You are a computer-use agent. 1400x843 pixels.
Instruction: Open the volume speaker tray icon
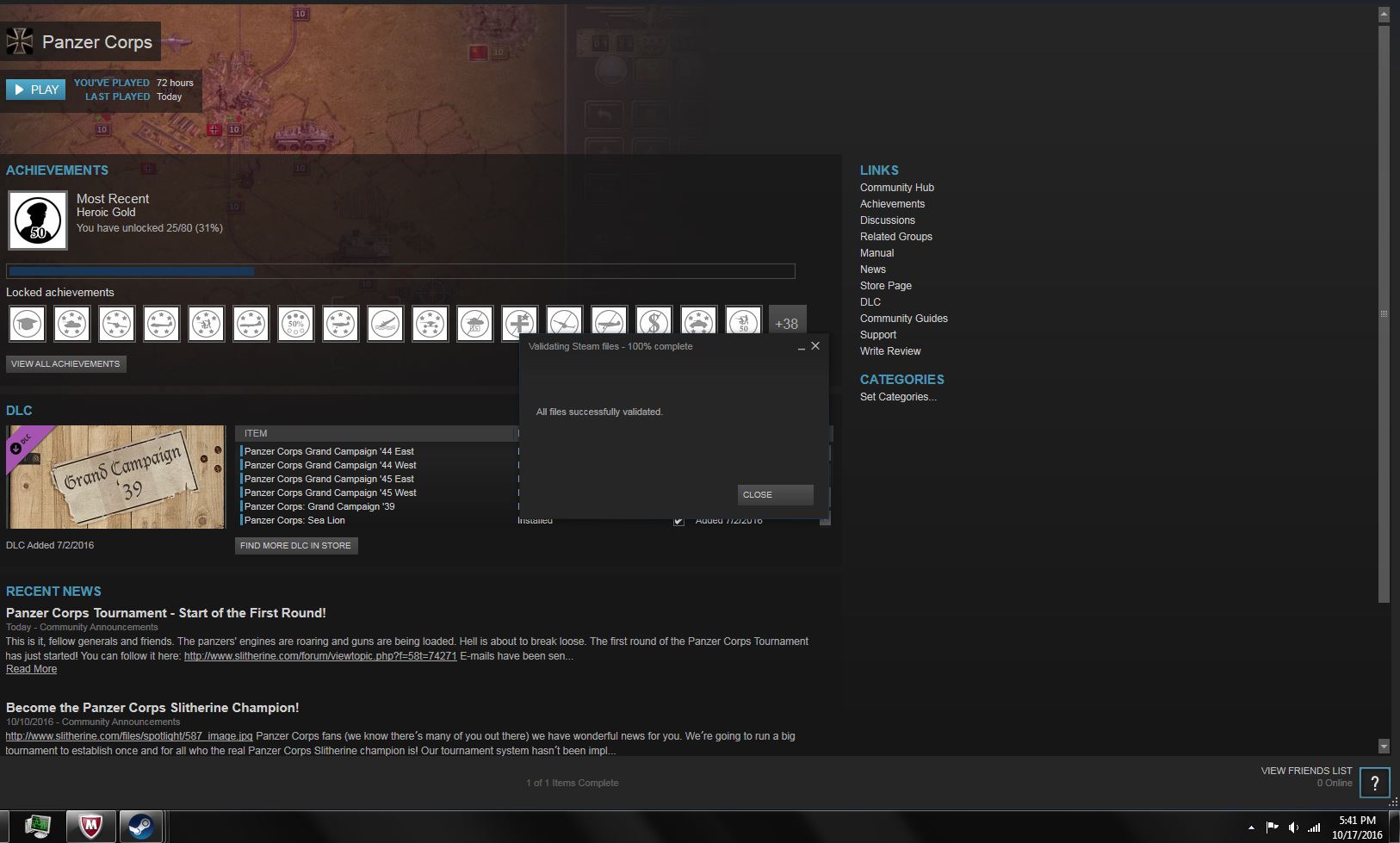1293,828
